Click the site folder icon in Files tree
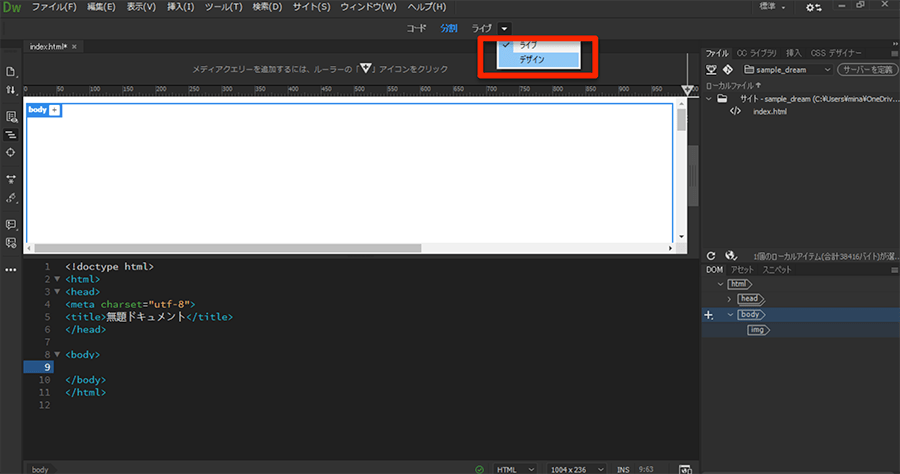 [723, 99]
